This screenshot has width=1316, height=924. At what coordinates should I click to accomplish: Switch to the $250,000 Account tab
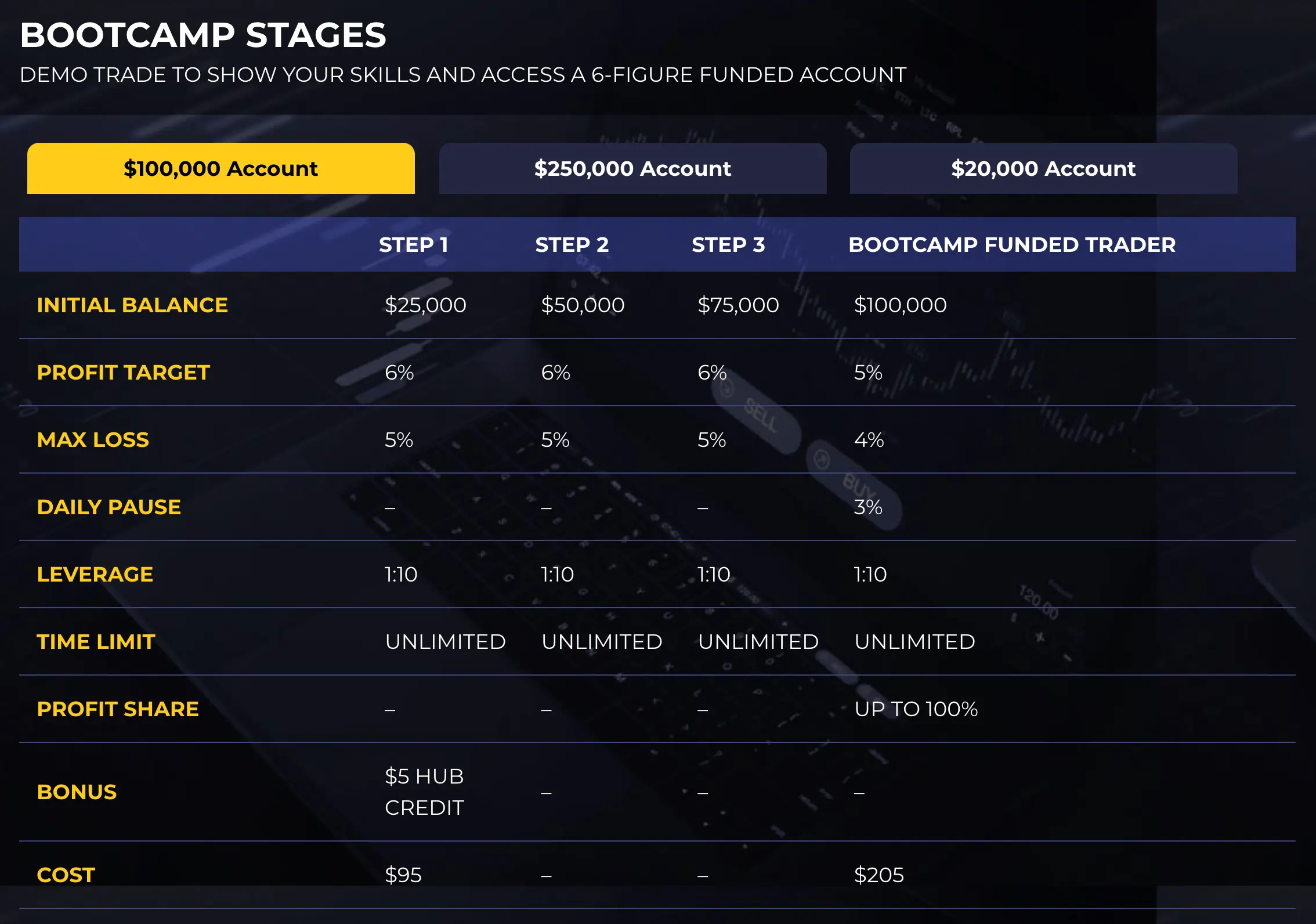(632, 168)
